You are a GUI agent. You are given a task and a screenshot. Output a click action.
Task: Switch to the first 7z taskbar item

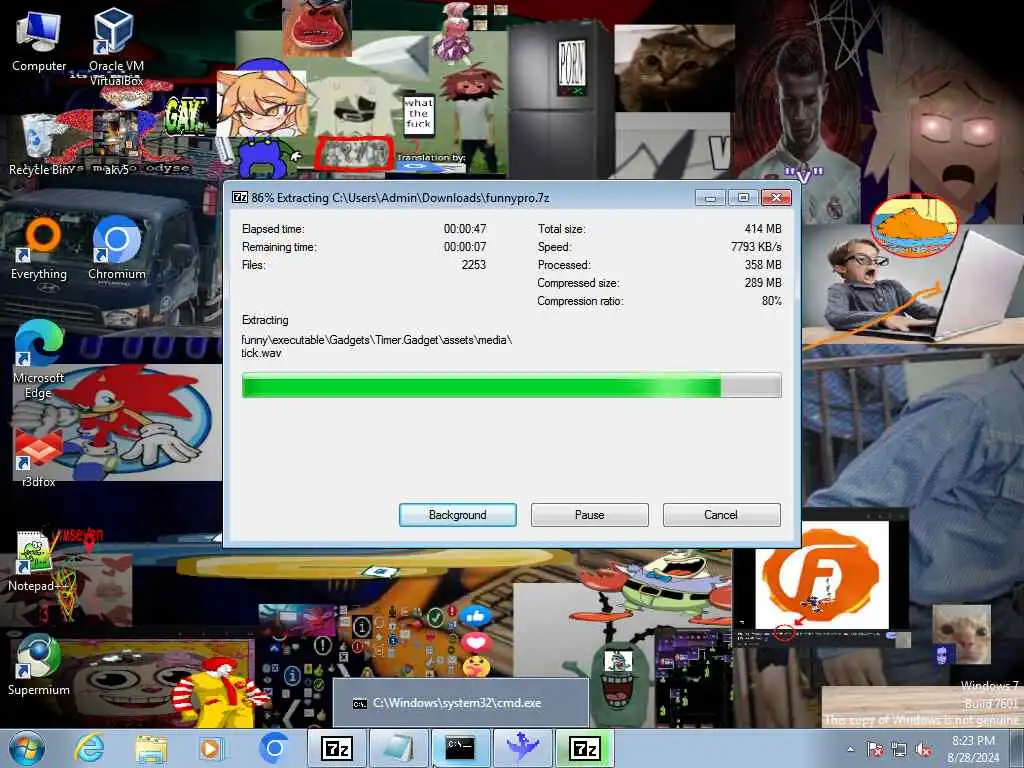point(337,748)
